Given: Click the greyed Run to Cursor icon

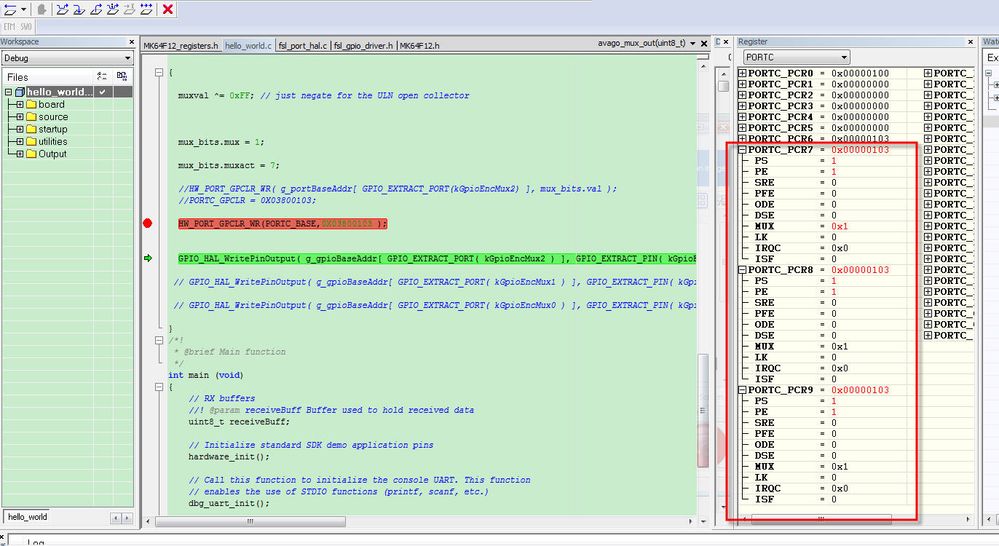Looking at the screenshot, I should point(129,9).
